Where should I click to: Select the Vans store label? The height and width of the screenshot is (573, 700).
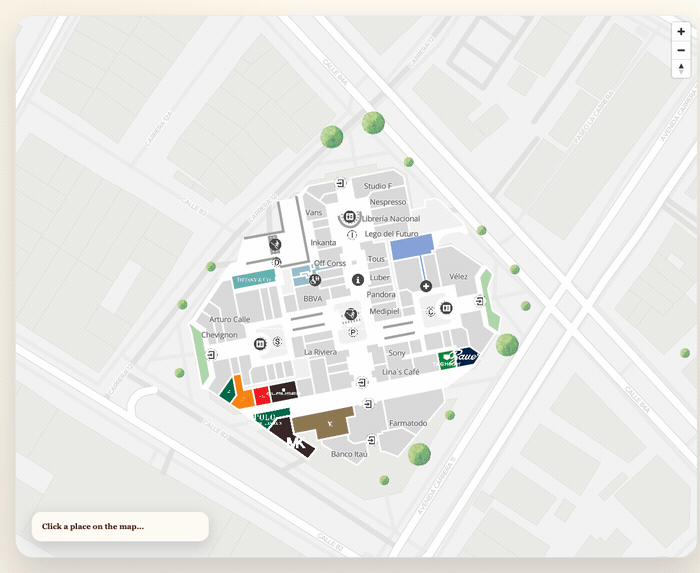(313, 212)
